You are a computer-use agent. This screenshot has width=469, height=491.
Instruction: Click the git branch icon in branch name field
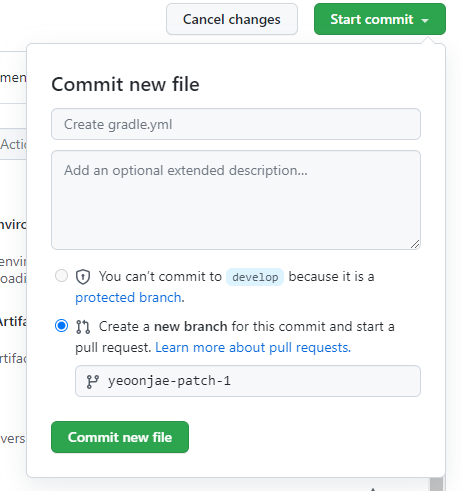pyautogui.click(x=92, y=382)
